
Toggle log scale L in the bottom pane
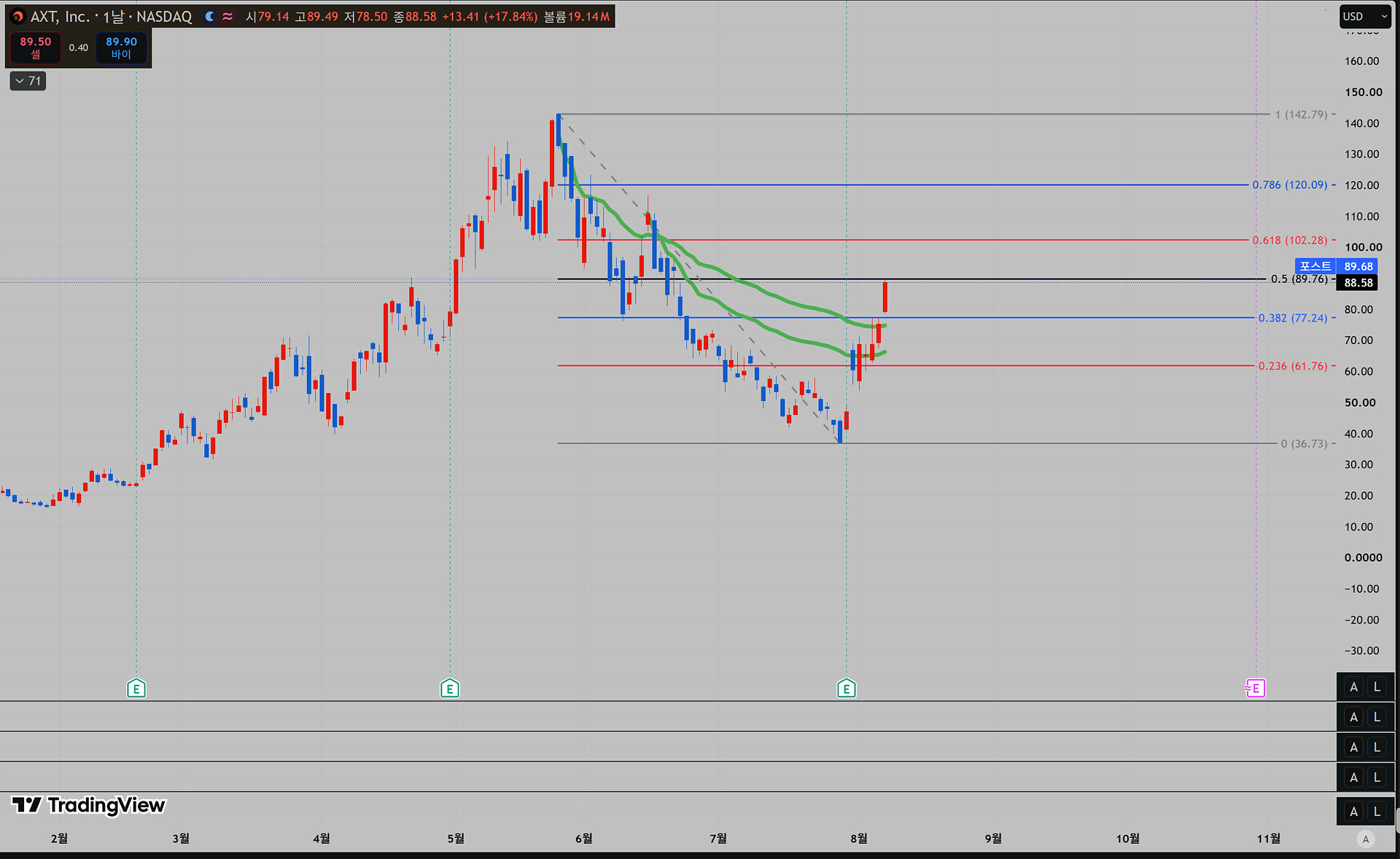[x=1377, y=811]
